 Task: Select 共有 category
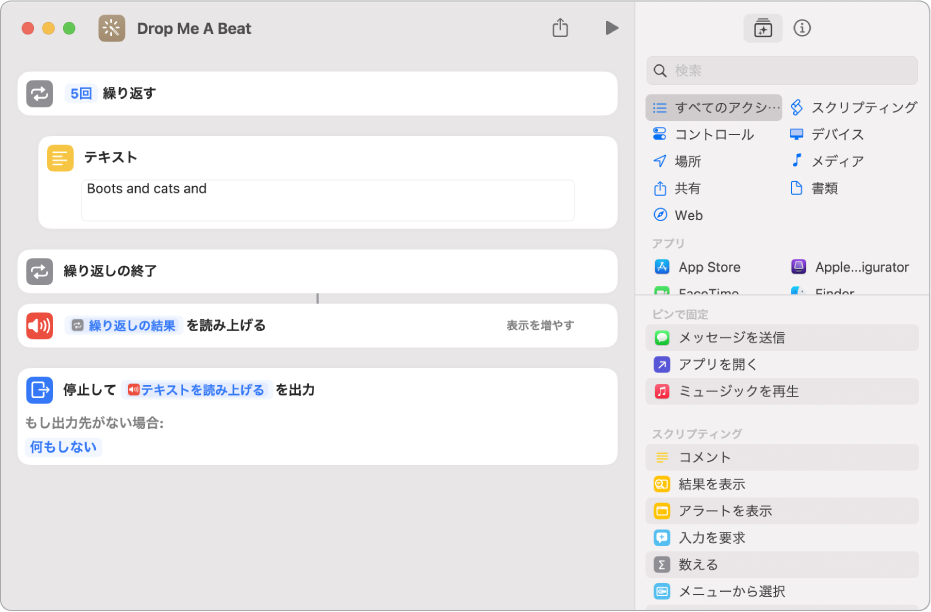coord(677,189)
